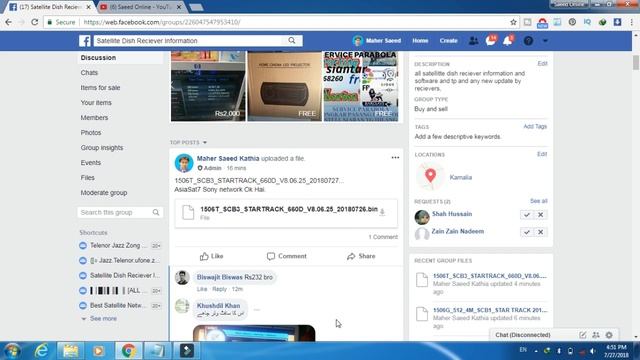Screen dimensions: 640x360
Task: Reload the page in Chrome
Action: 35,22
